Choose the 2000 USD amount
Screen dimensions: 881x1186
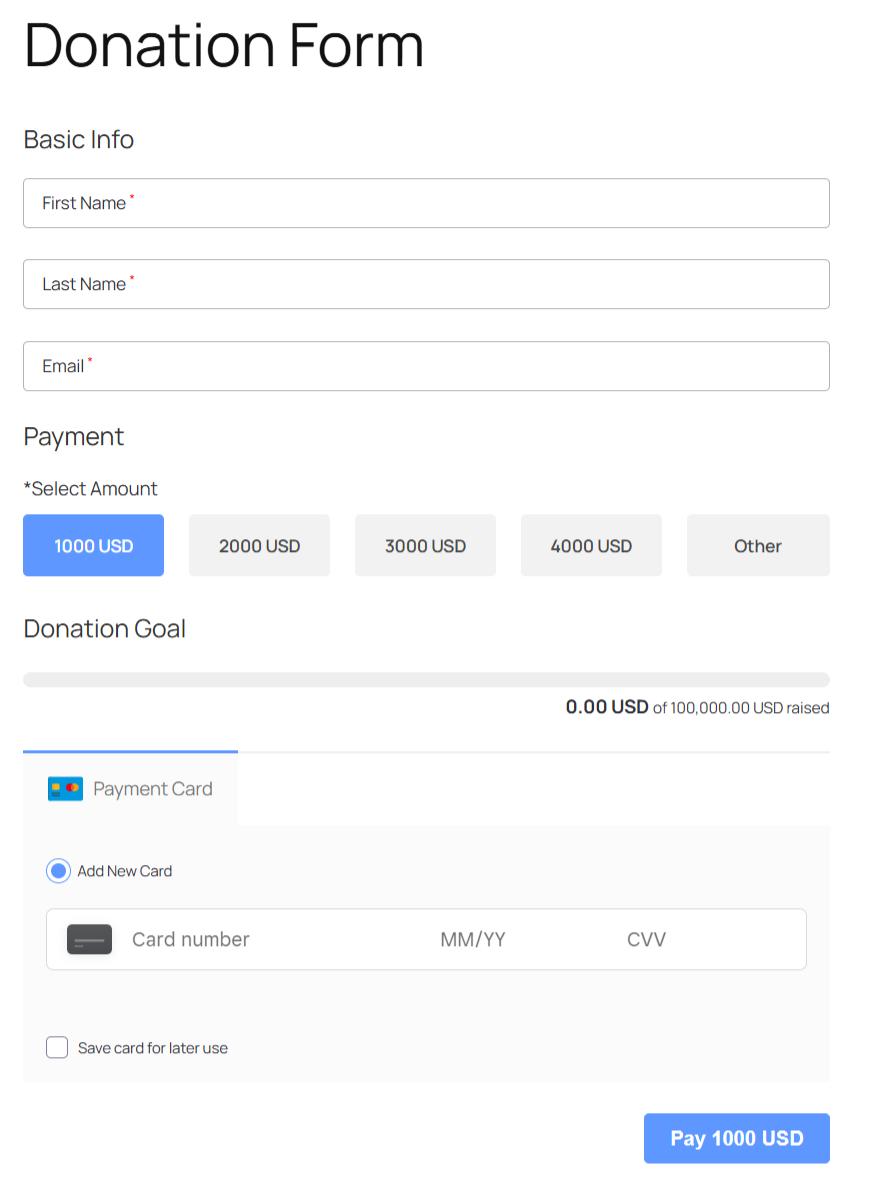click(259, 546)
